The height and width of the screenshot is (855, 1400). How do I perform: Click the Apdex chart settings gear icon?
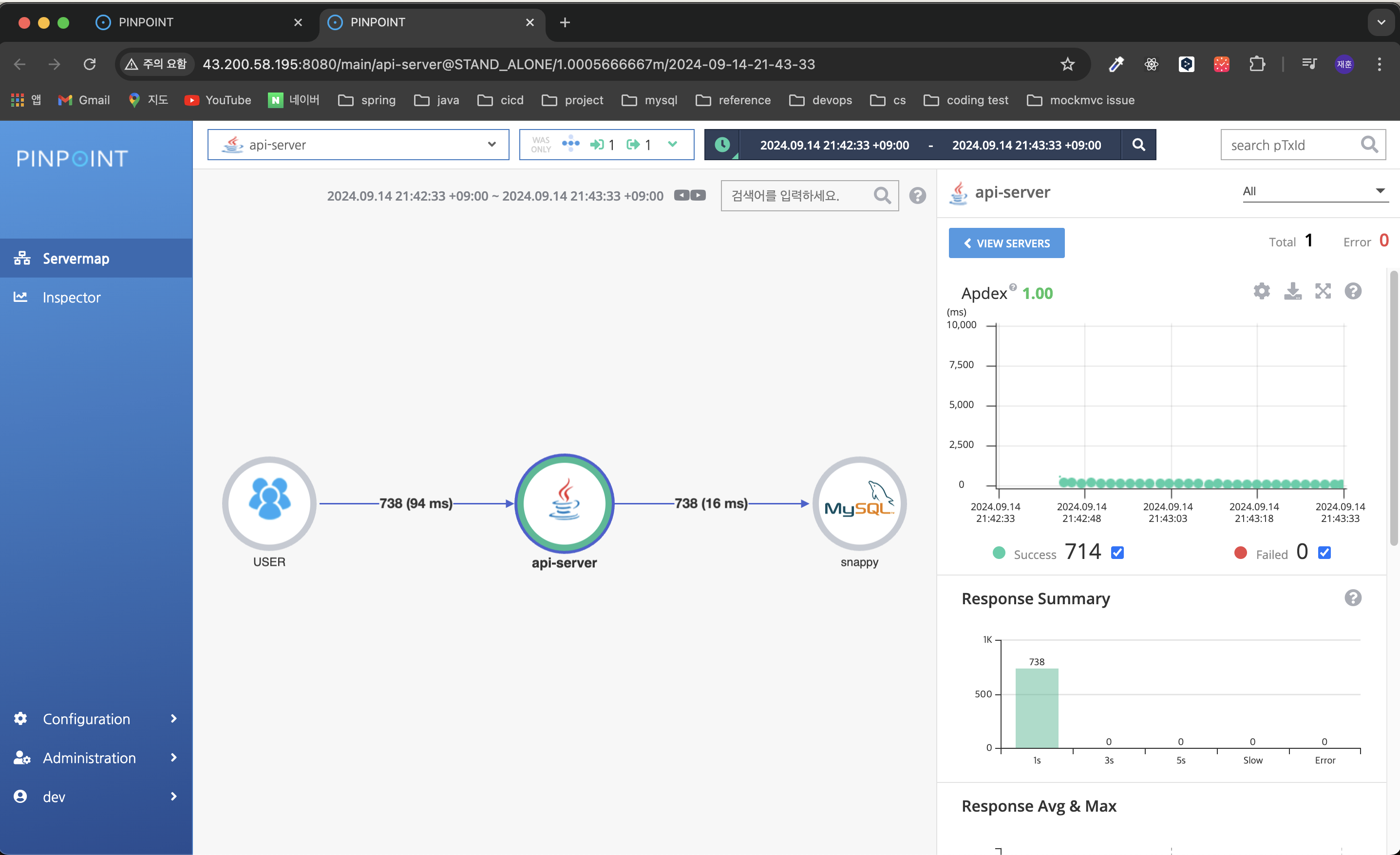coord(1261,292)
